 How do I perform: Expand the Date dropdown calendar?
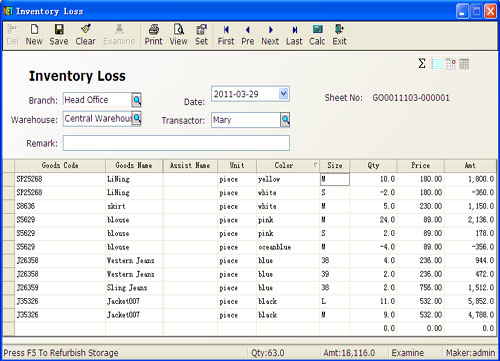284,94
